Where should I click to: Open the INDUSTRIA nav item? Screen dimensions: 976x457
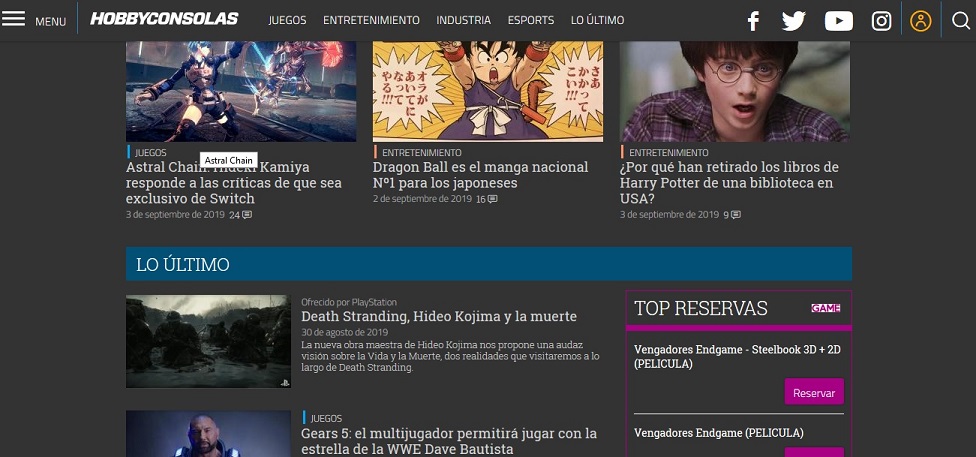tap(464, 21)
